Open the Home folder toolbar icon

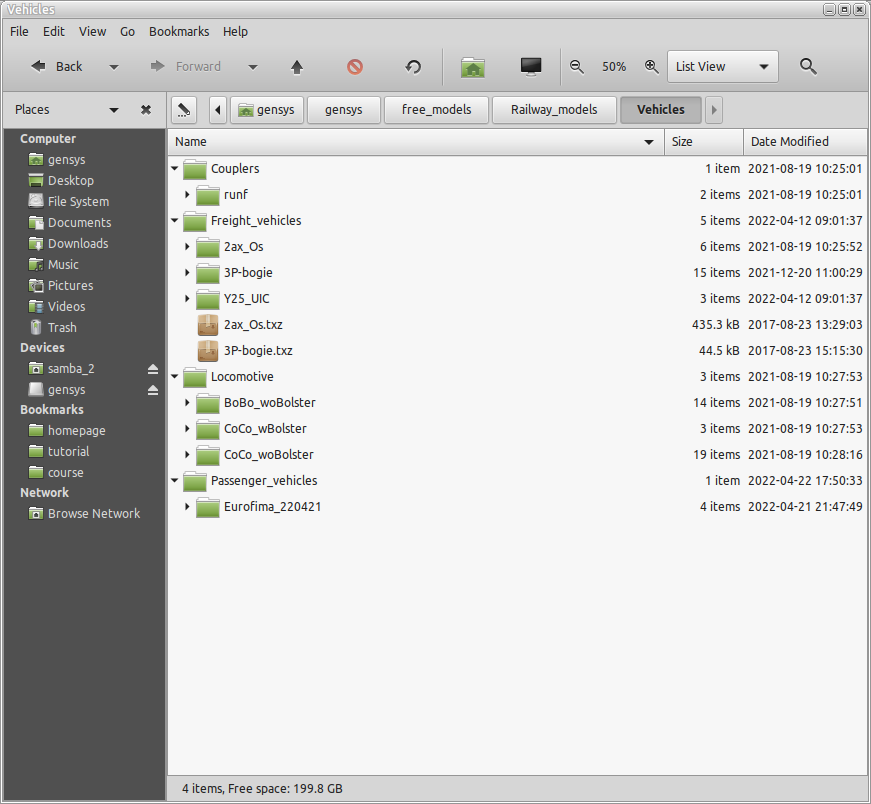point(473,67)
